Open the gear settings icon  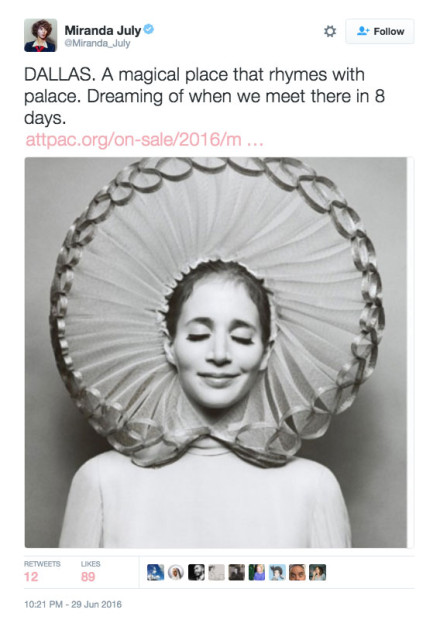click(330, 31)
